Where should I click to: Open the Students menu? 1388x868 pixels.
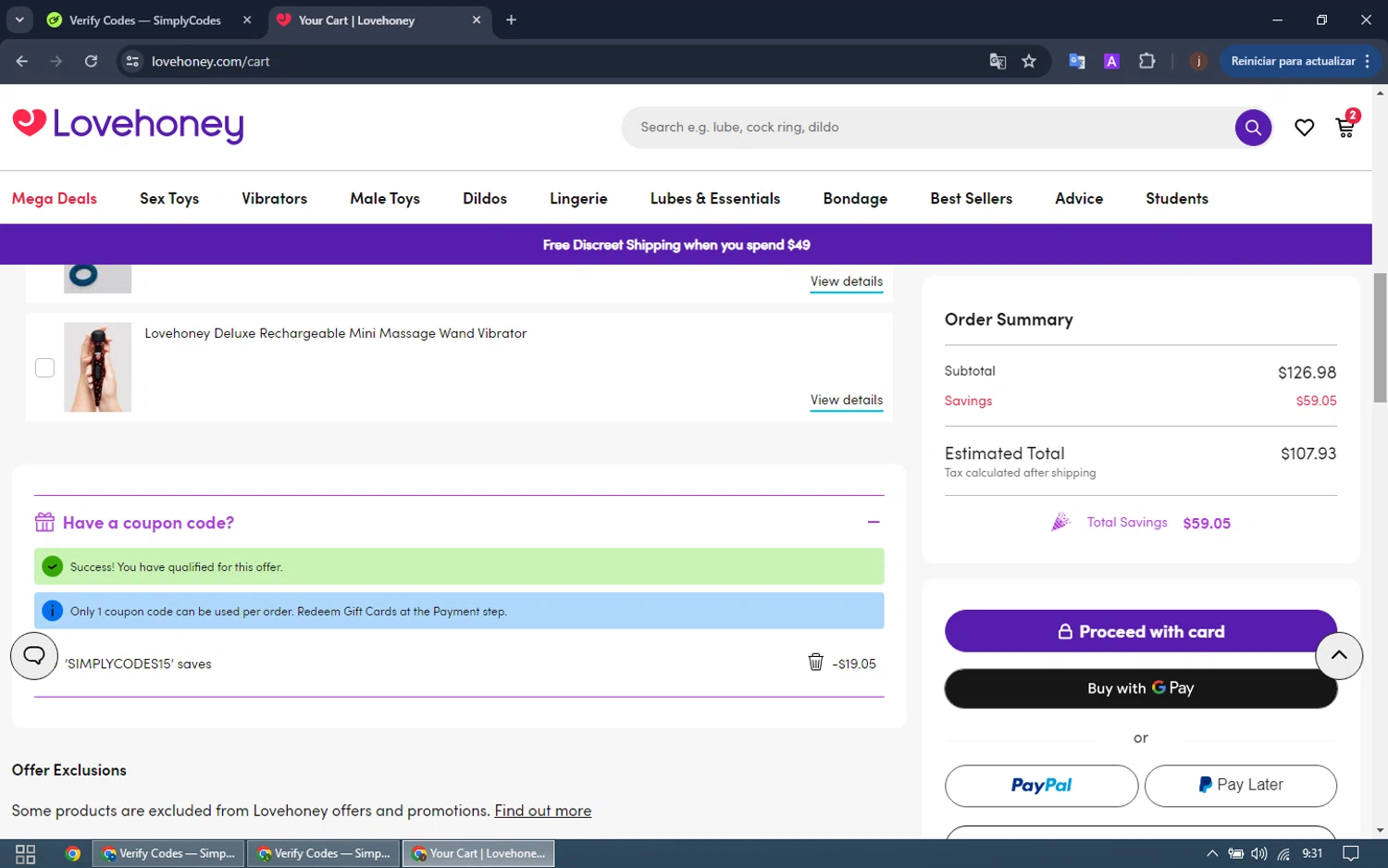(x=1177, y=198)
